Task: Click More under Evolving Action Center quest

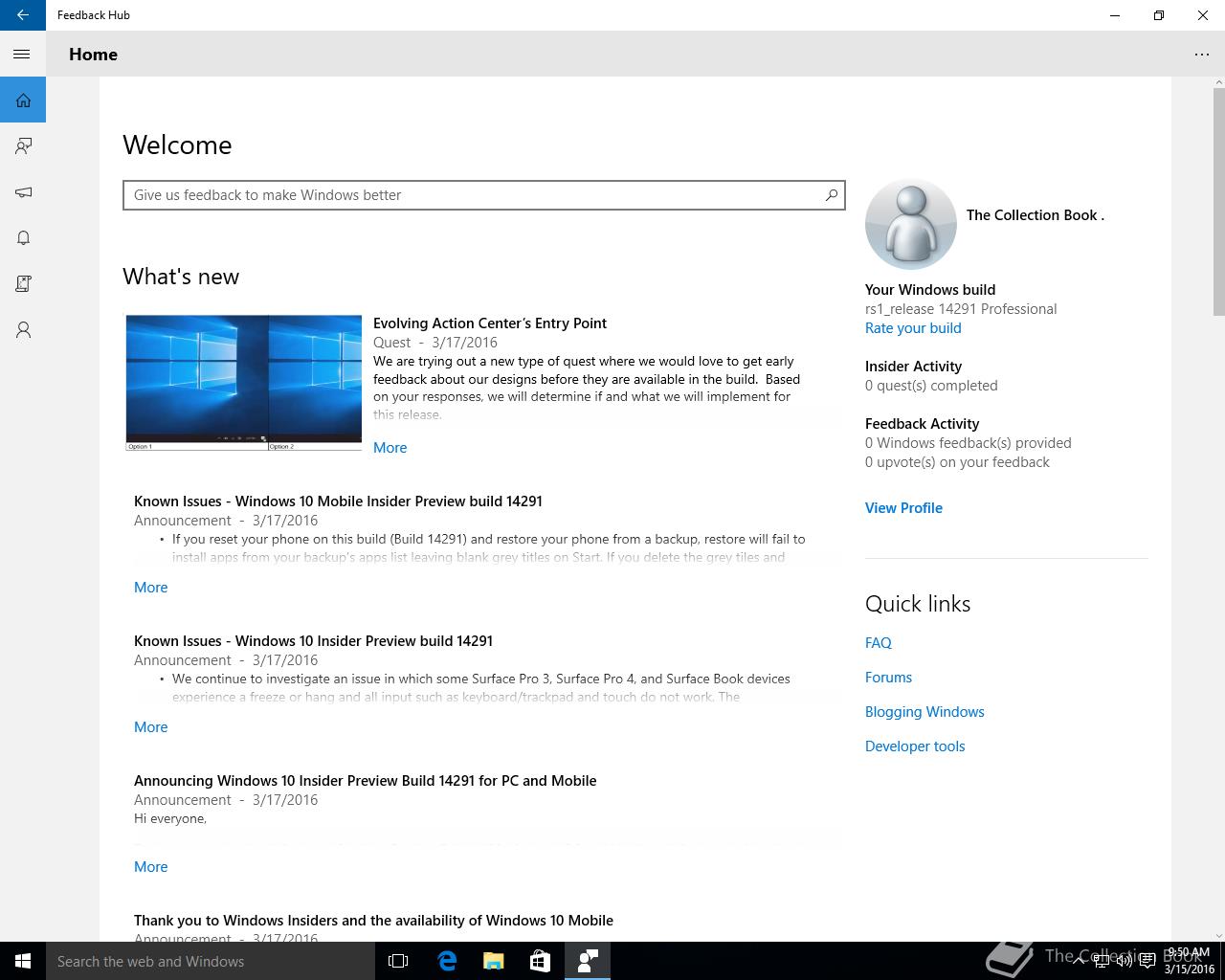Action: pyautogui.click(x=390, y=448)
